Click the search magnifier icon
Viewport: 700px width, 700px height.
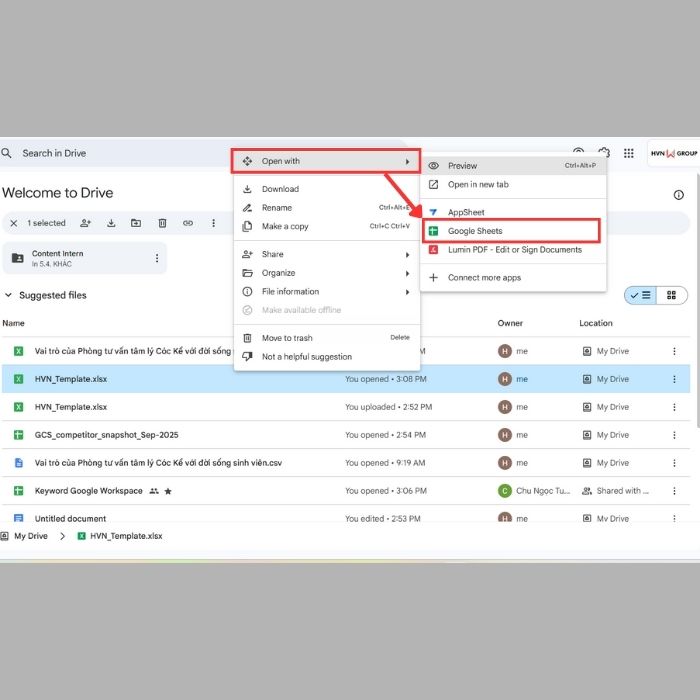pos(6,153)
